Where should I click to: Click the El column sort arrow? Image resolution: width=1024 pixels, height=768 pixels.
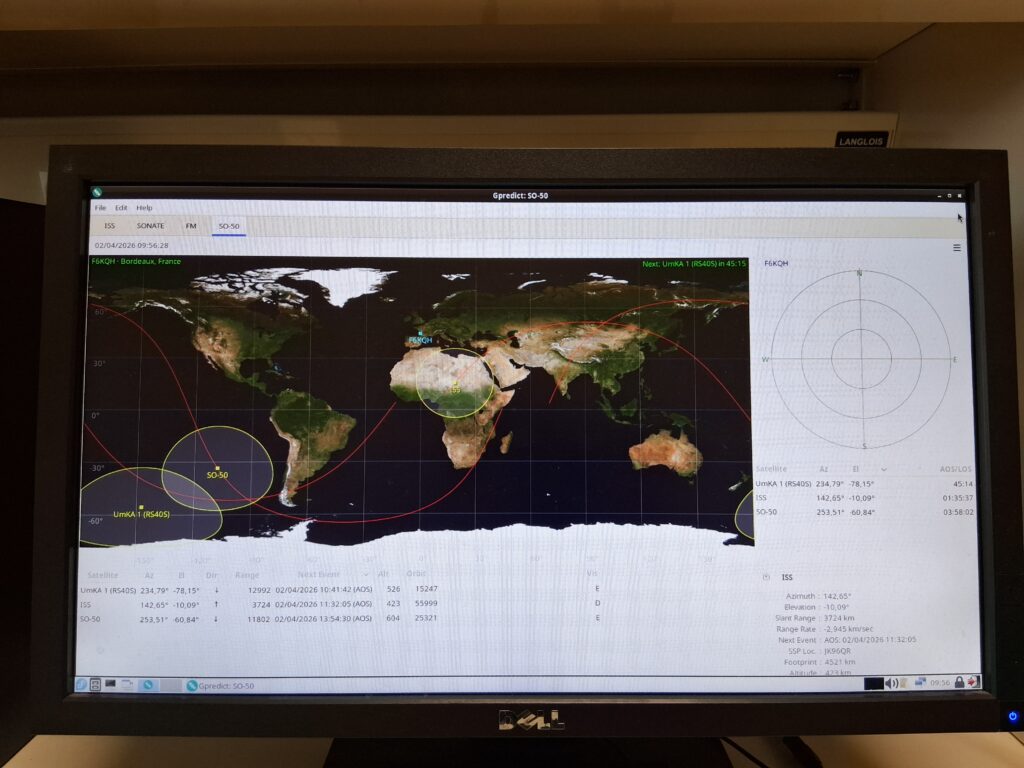pyautogui.click(x=883, y=468)
